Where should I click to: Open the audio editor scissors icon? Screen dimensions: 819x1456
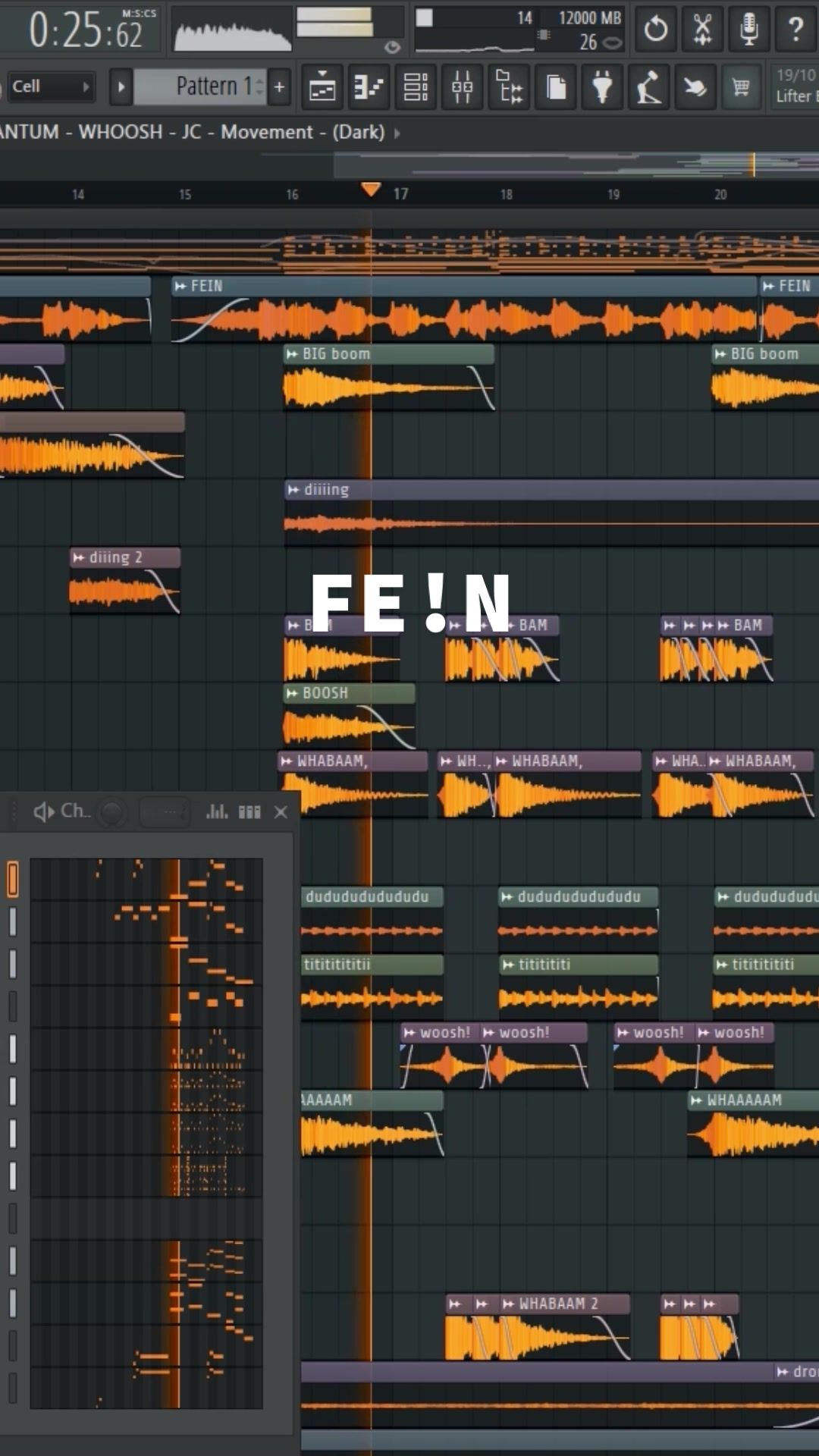702,30
